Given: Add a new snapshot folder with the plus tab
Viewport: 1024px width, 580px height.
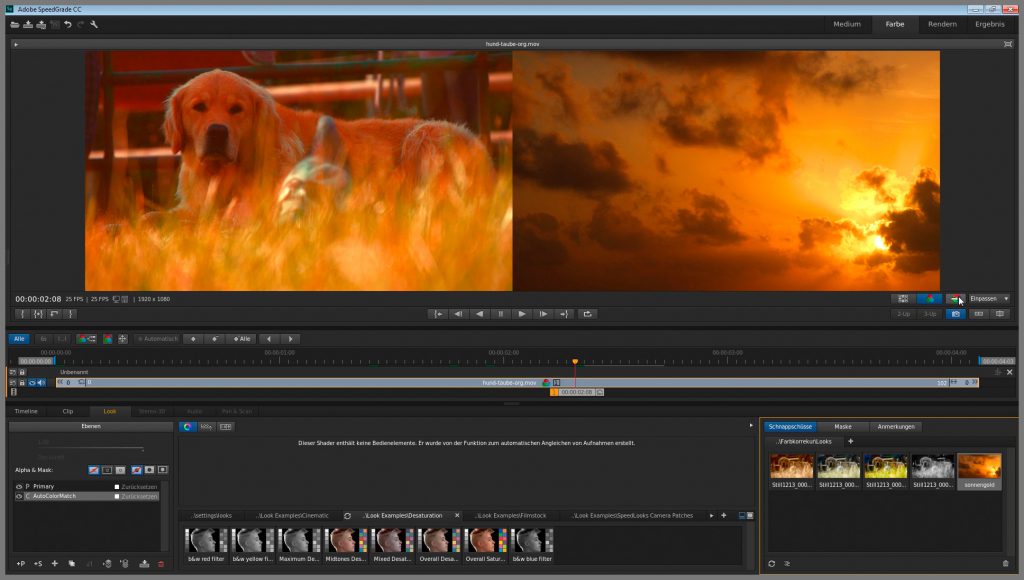Looking at the screenshot, I should [x=851, y=441].
